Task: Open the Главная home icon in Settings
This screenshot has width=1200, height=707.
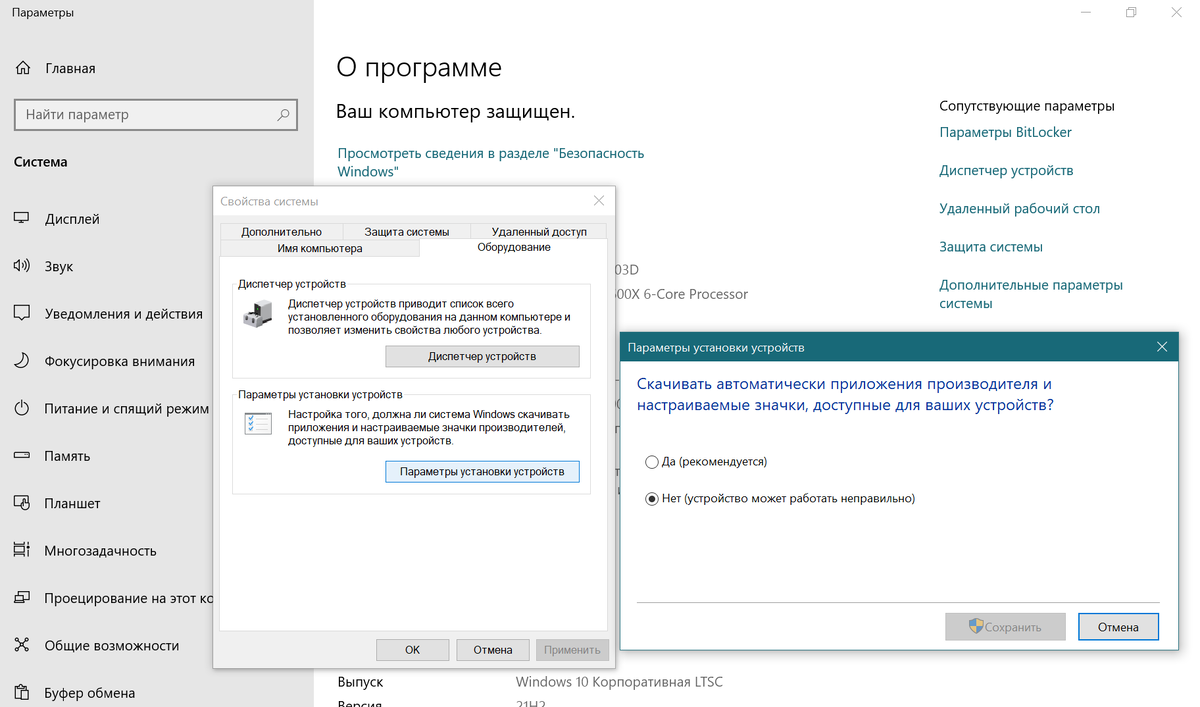Action: [x=22, y=68]
